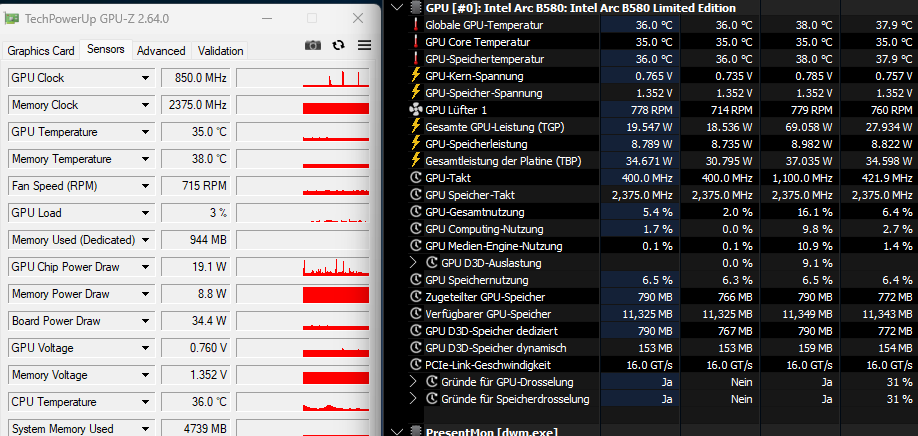This screenshot has height=436, width=918.
Task: Click the clock icon beside GPU Computing-Nutzung
Action: coord(416,229)
